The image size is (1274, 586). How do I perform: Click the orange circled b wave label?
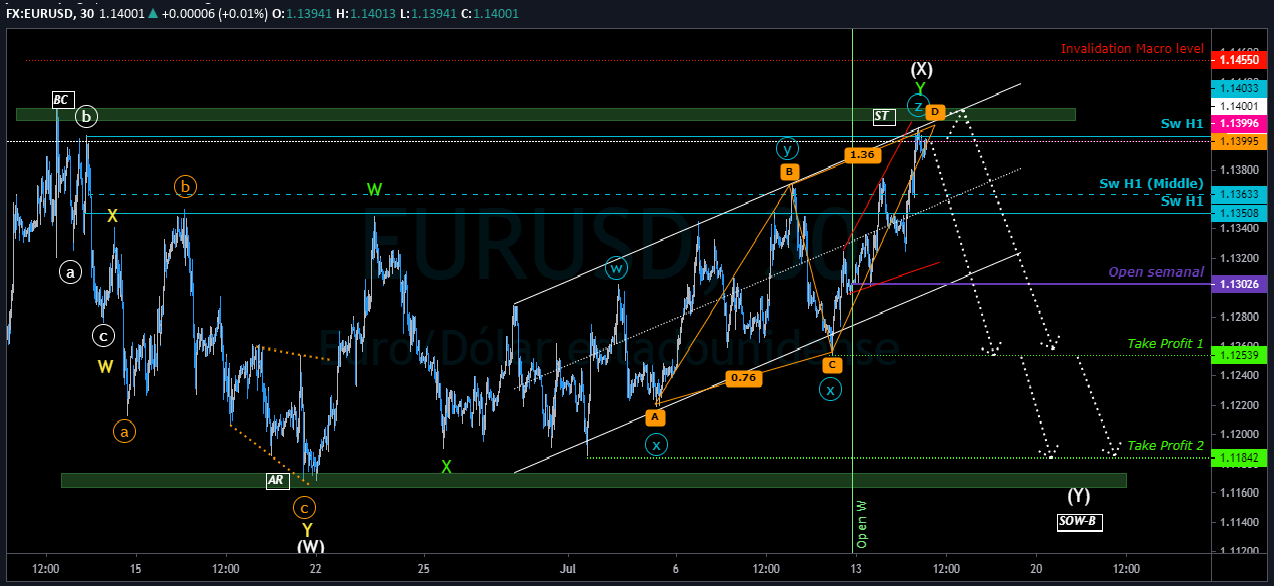pyautogui.click(x=185, y=186)
